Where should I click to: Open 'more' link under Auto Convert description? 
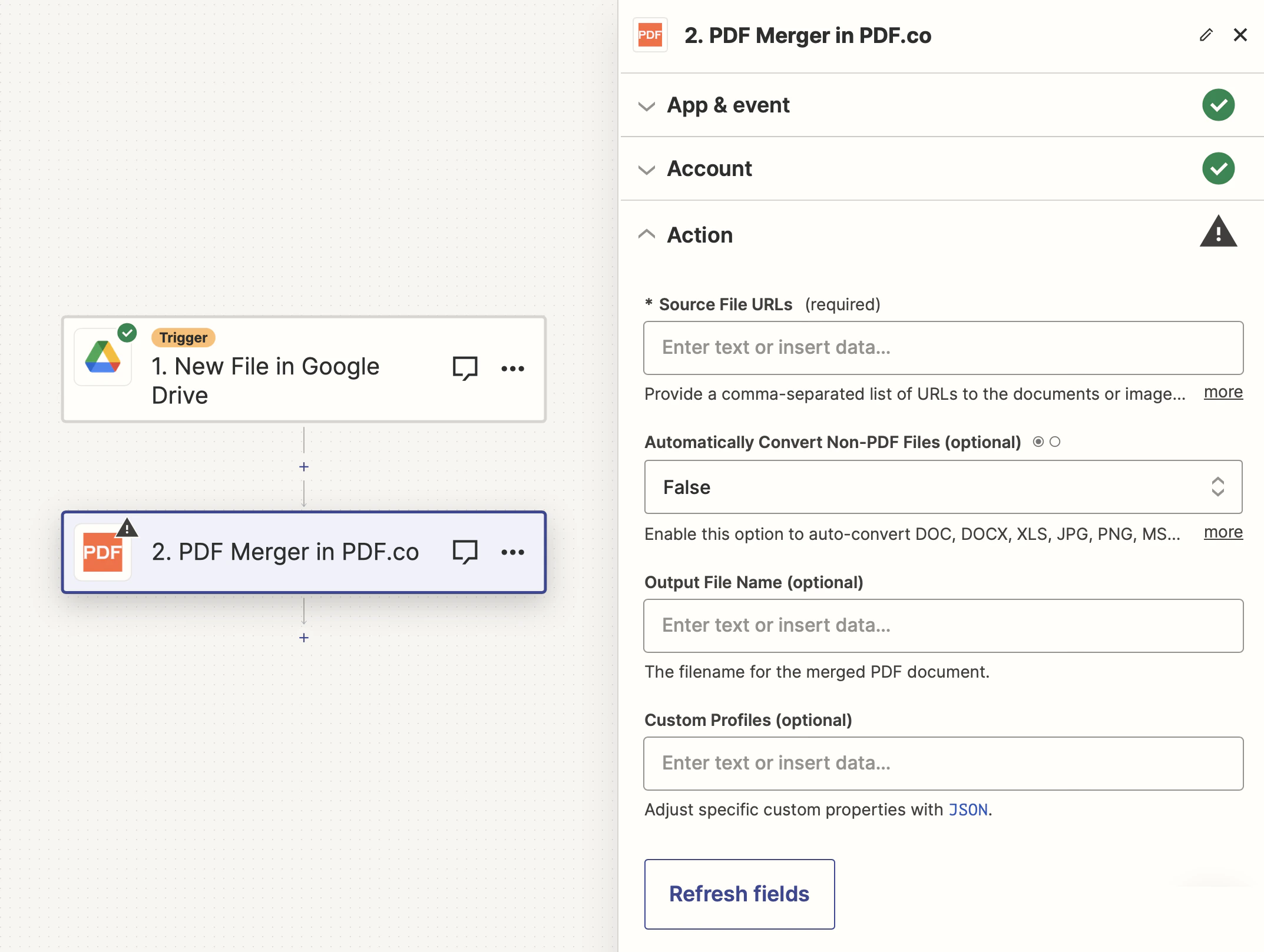click(1223, 532)
